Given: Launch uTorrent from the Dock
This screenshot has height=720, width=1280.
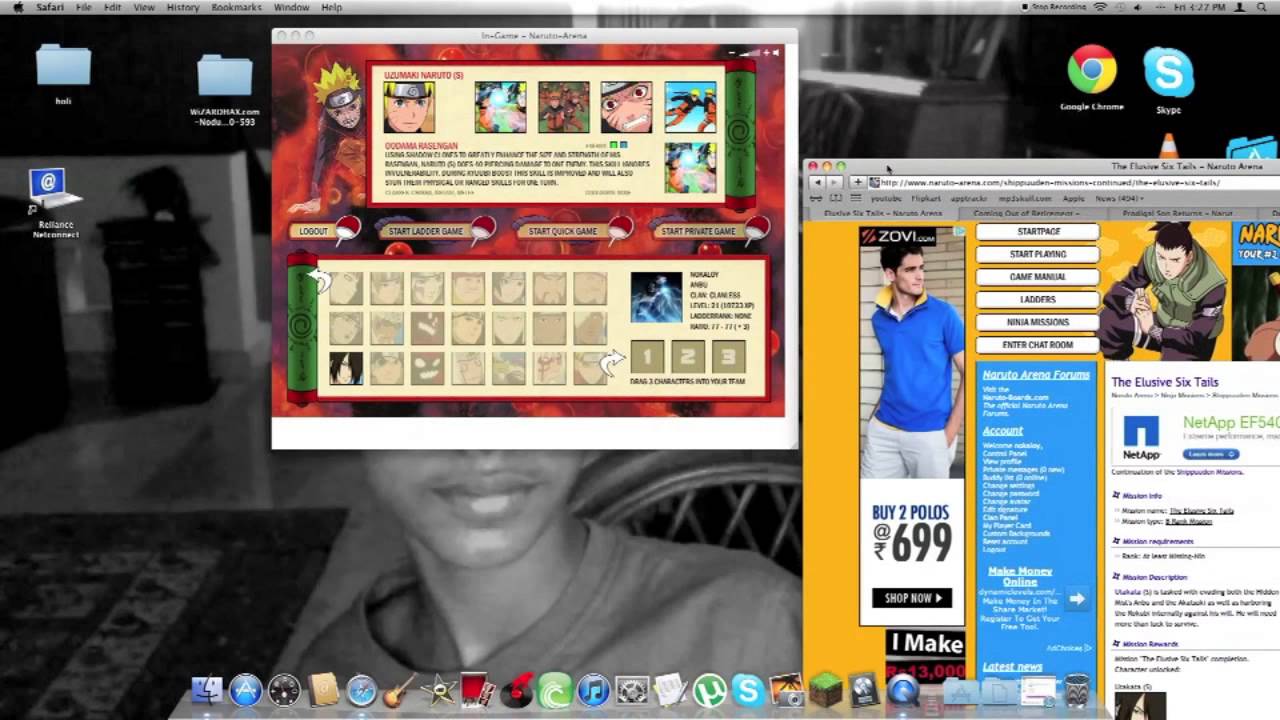Looking at the screenshot, I should coord(709,690).
